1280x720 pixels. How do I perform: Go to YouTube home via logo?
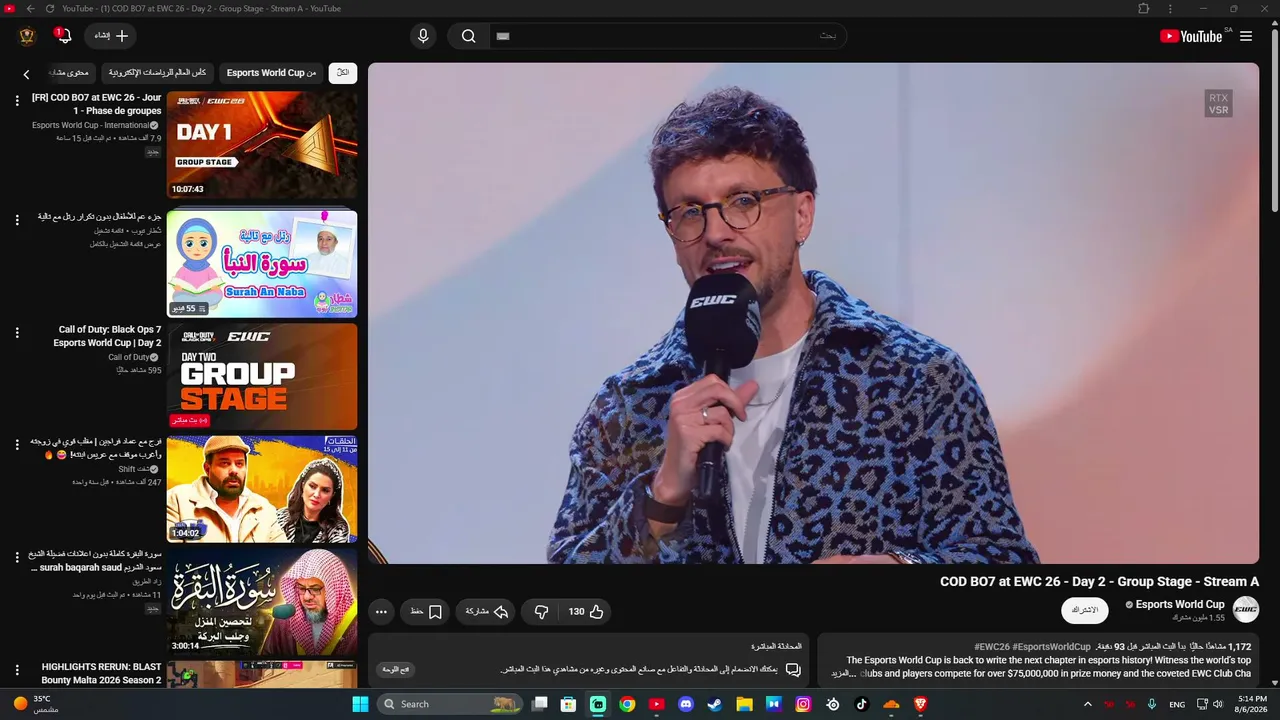pos(1191,36)
